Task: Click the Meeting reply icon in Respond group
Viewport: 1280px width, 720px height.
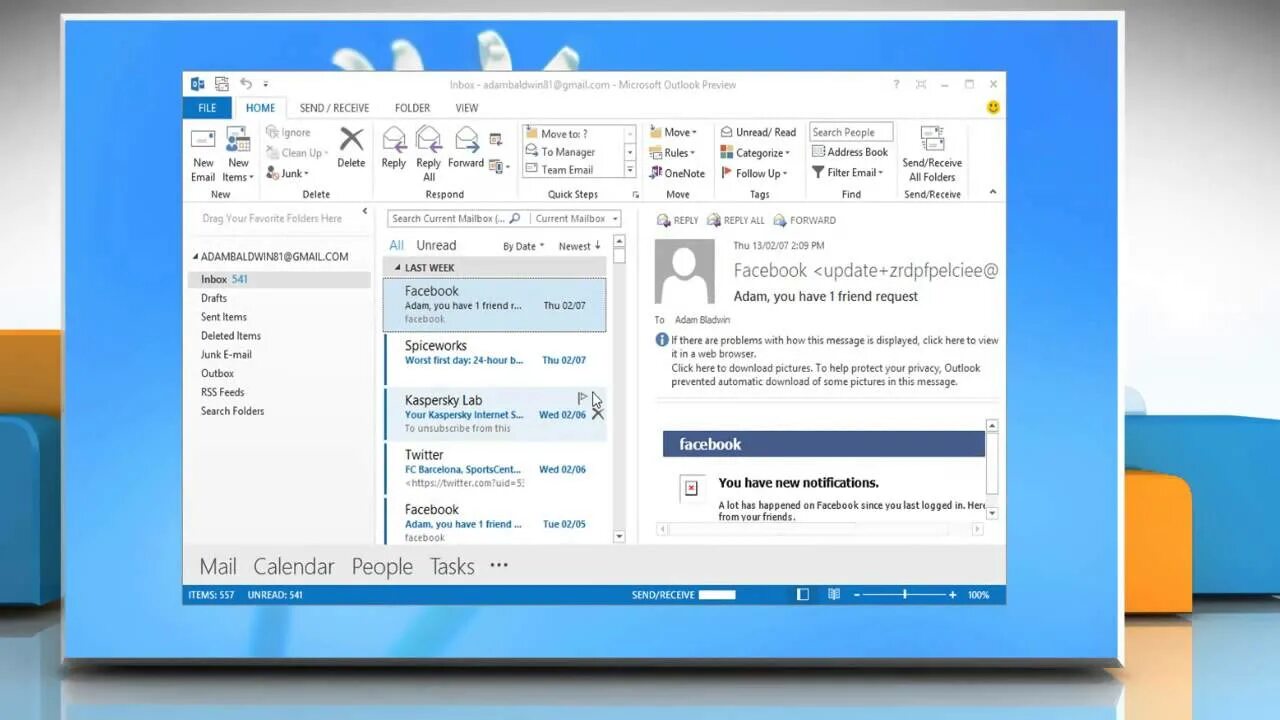Action: click(x=495, y=139)
